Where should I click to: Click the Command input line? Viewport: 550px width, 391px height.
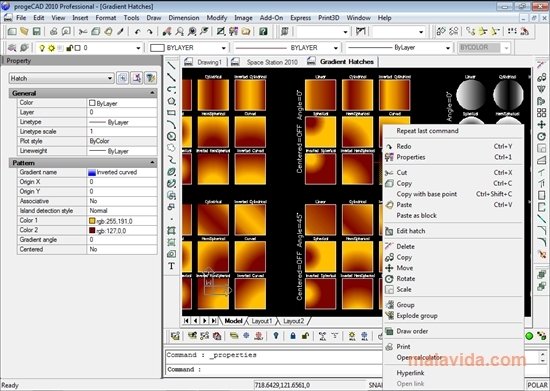click(x=274, y=369)
